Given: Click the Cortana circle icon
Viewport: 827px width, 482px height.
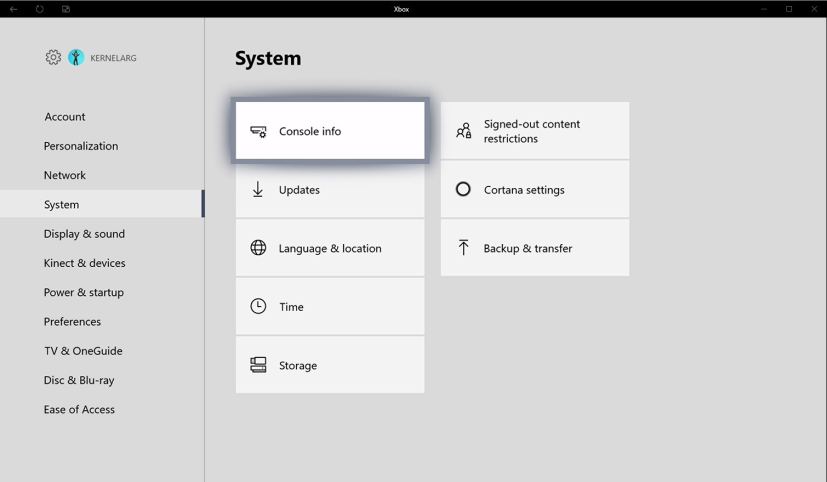Looking at the screenshot, I should (463, 189).
